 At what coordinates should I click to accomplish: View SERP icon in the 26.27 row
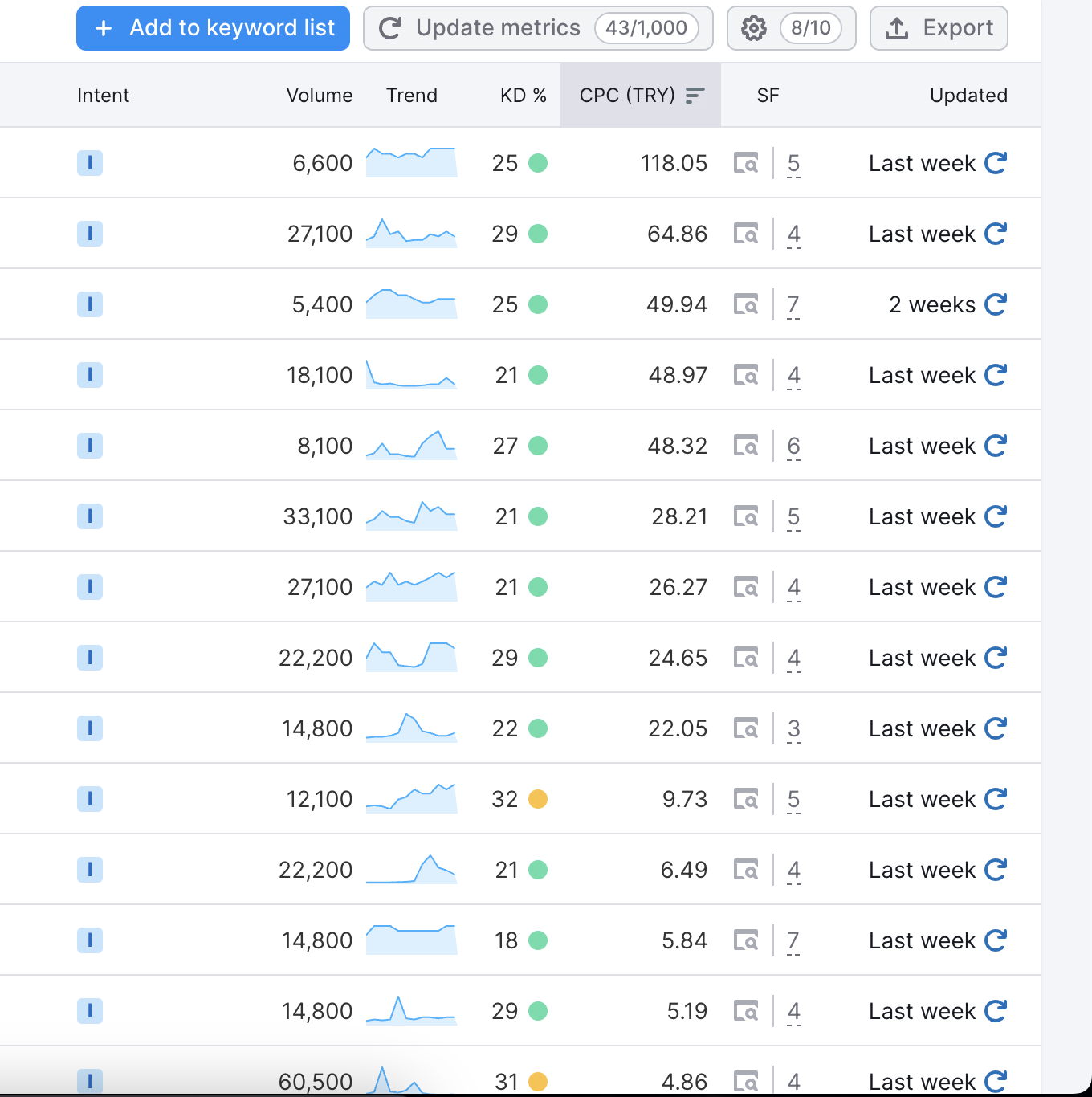[746, 587]
